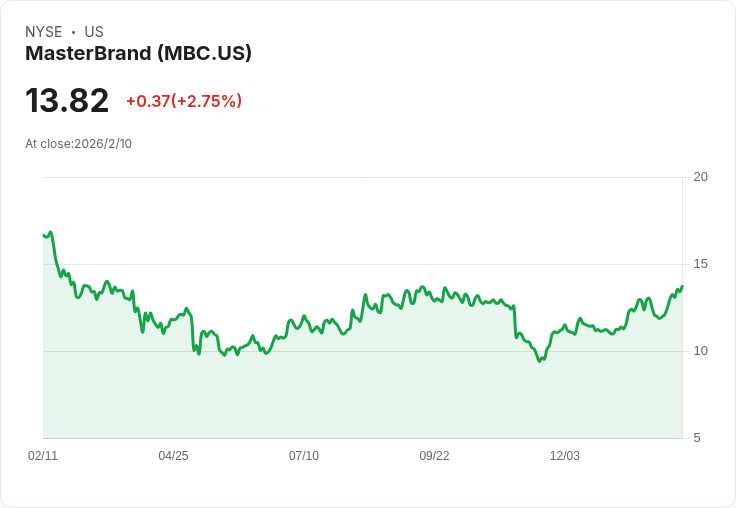Click the 20 y-axis label
The image size is (736, 508).
(701, 177)
